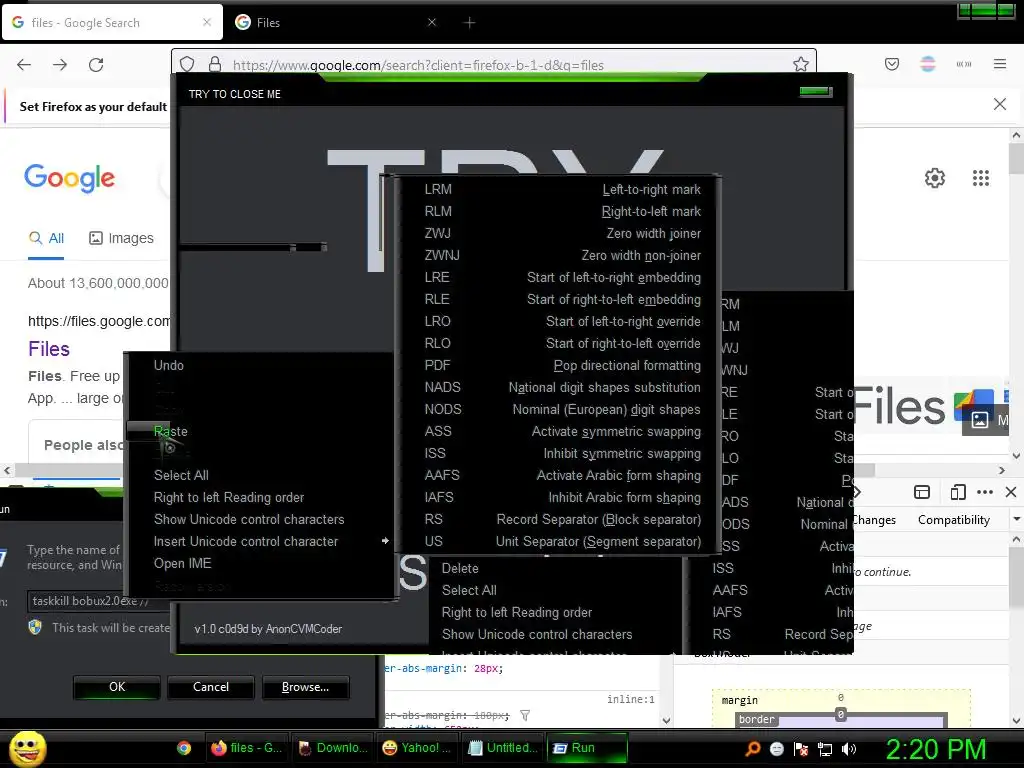Bookmark this page with the star icon

pos(801,64)
